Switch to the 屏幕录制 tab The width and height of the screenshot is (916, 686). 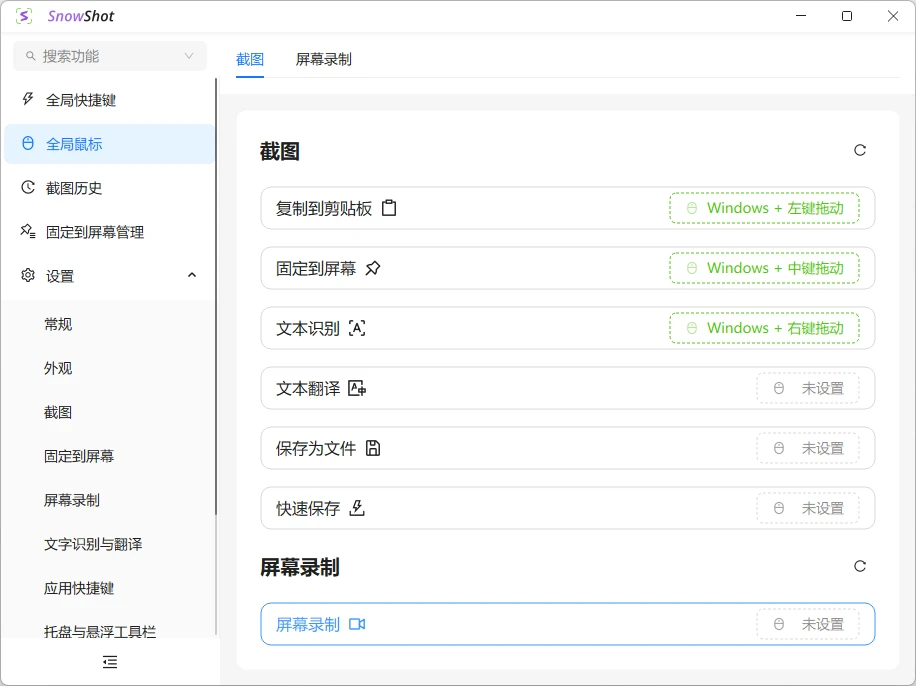[324, 60]
